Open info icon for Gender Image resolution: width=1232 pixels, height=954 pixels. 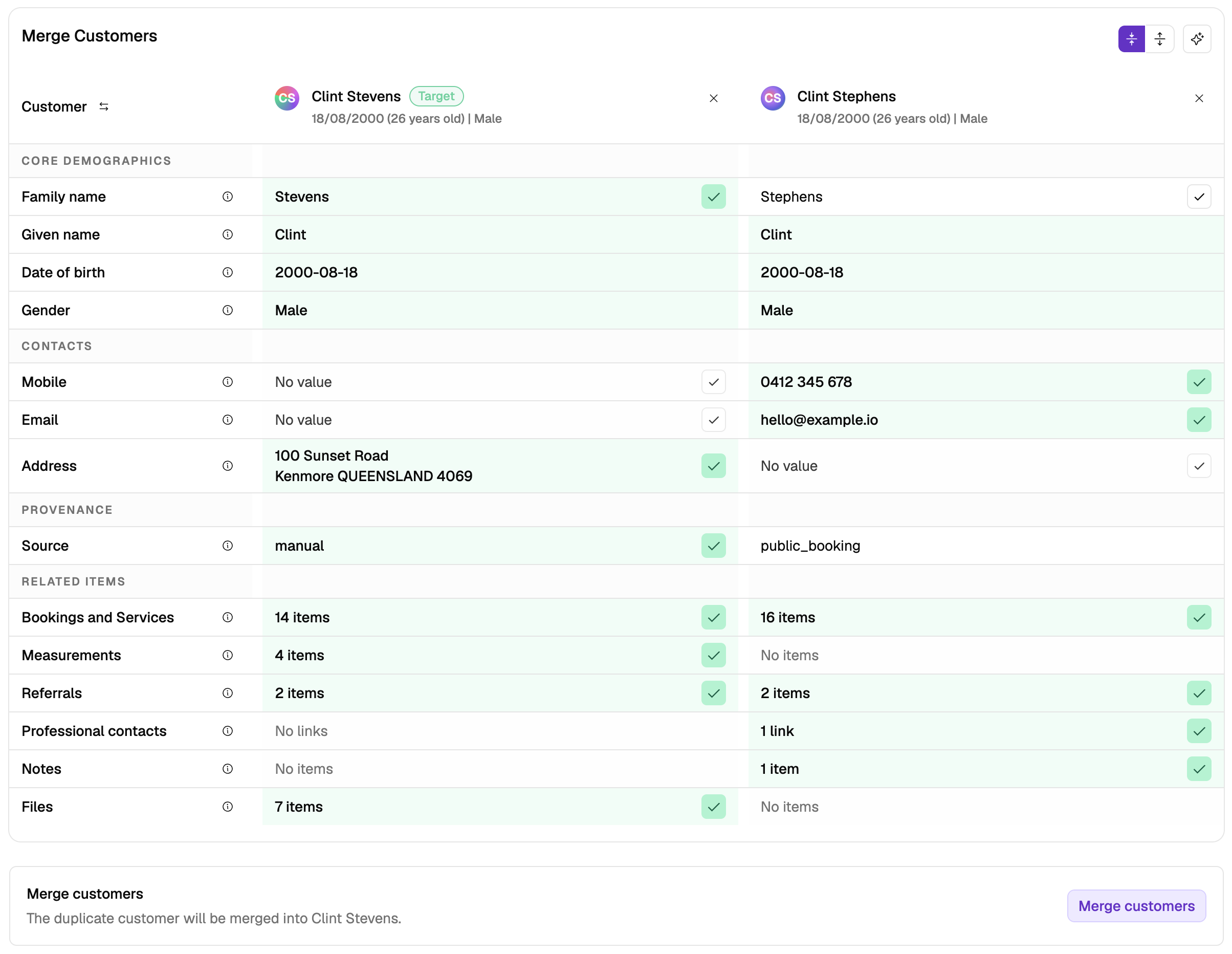click(227, 310)
